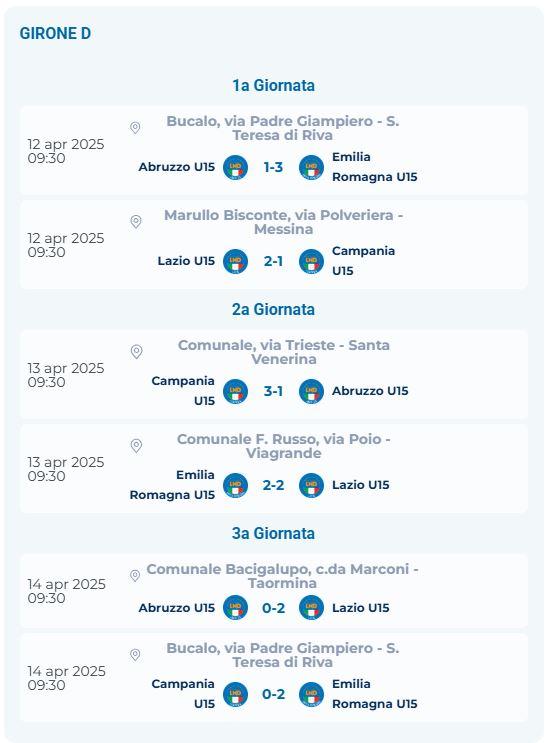Click Campania U15 crest in the 3-1 match

point(235,391)
